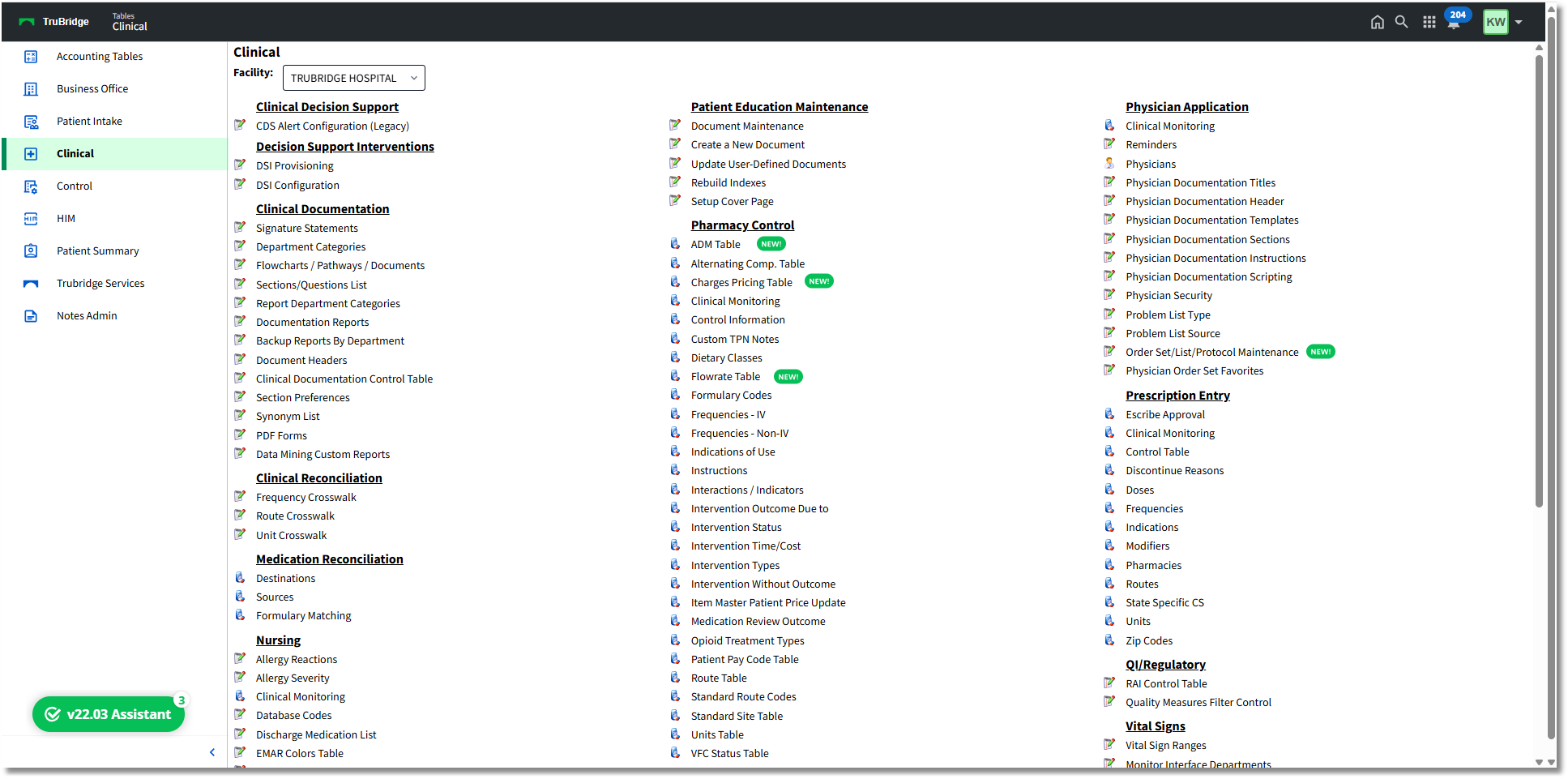Click icon beside Document Maintenance
Screen dimensions: 1568x779
pyautogui.click(x=675, y=125)
